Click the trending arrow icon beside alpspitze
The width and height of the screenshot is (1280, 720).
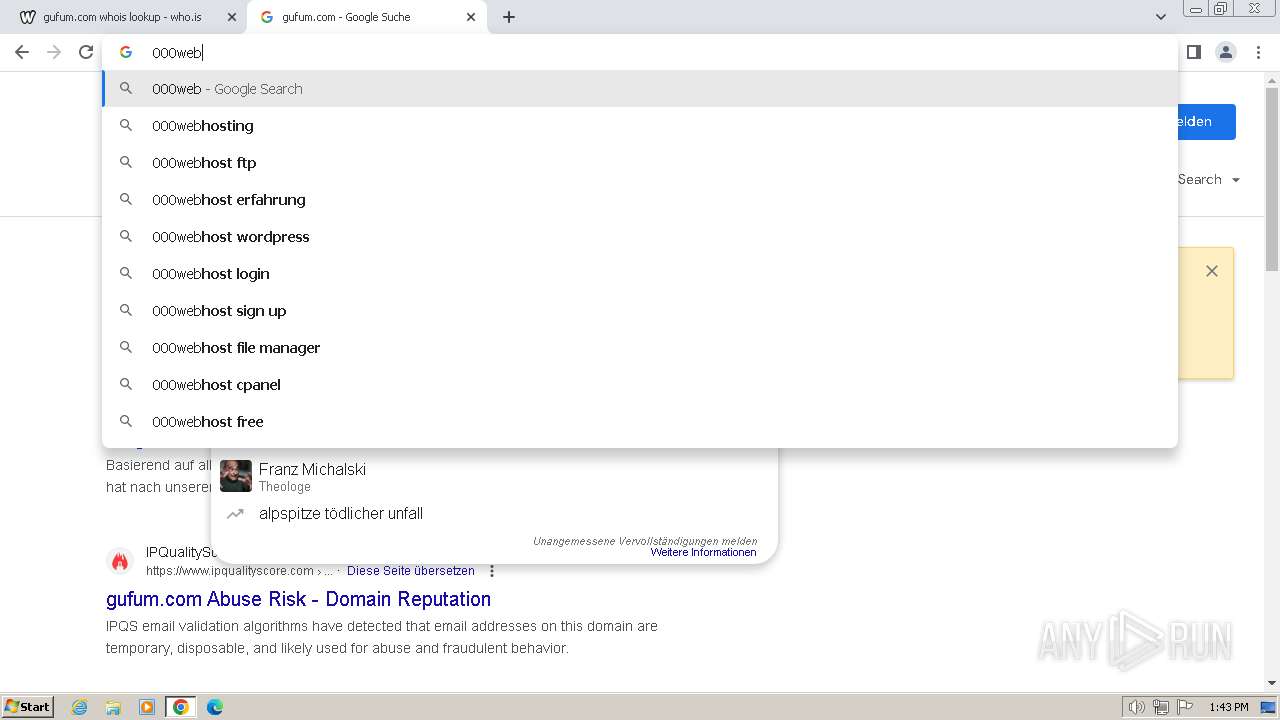click(235, 514)
